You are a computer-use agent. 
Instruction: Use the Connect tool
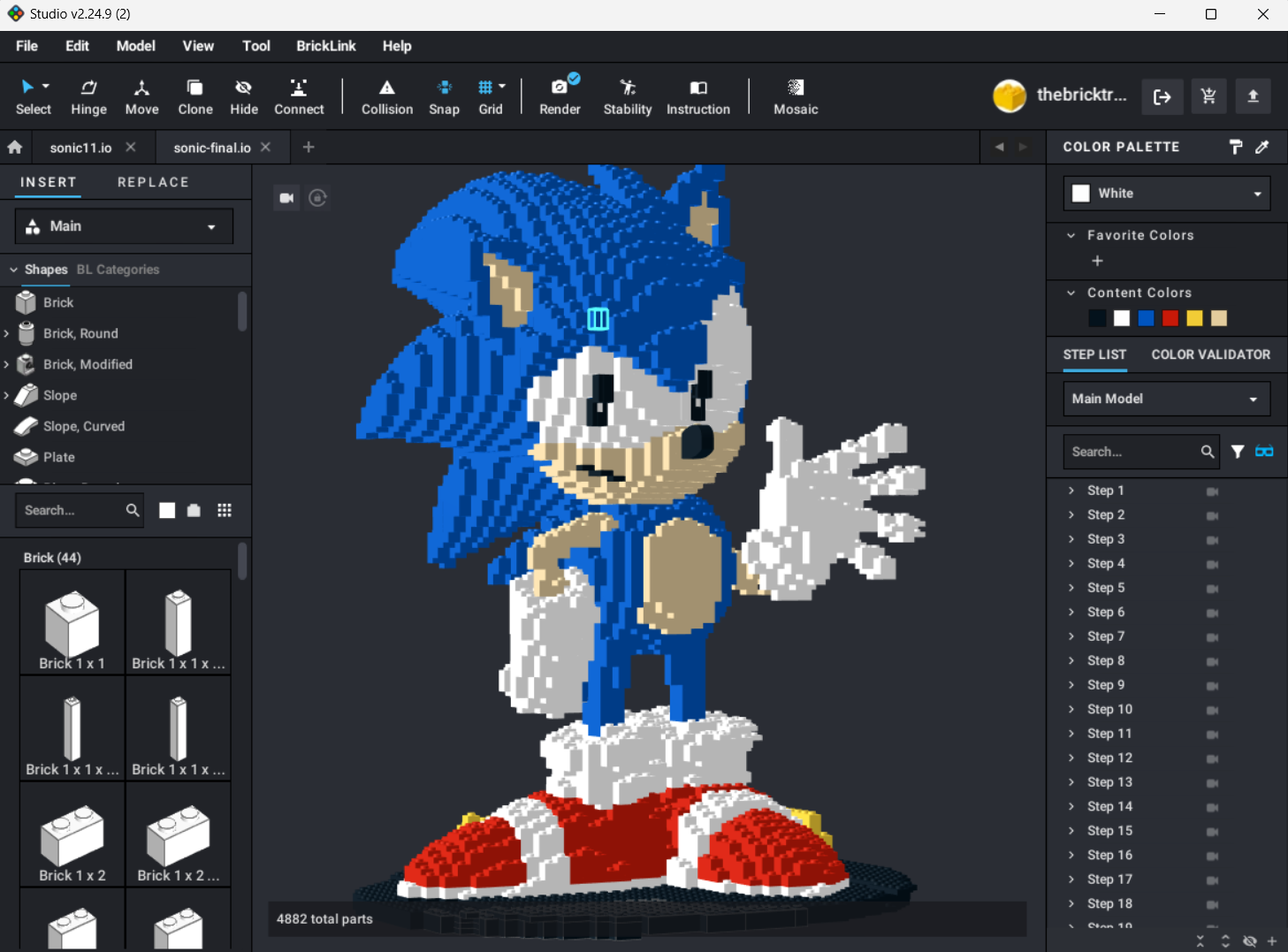[x=299, y=97]
